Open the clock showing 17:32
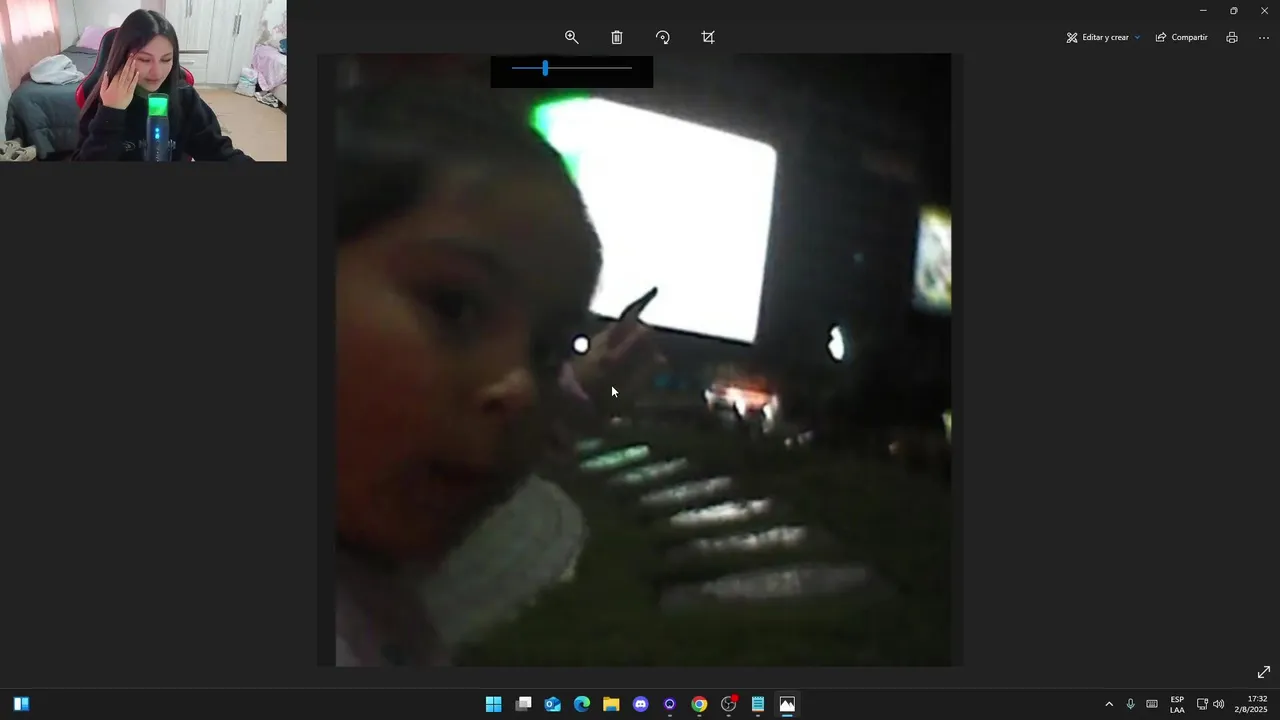The width and height of the screenshot is (1280, 720). click(1252, 704)
